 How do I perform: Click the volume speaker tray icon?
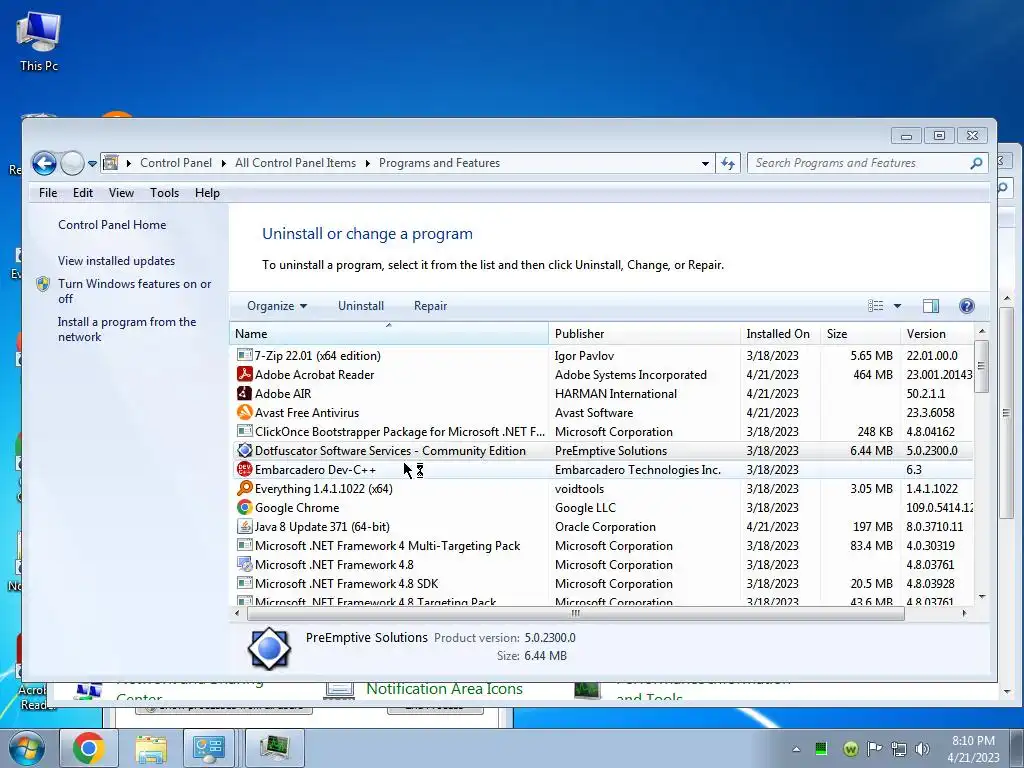click(922, 749)
